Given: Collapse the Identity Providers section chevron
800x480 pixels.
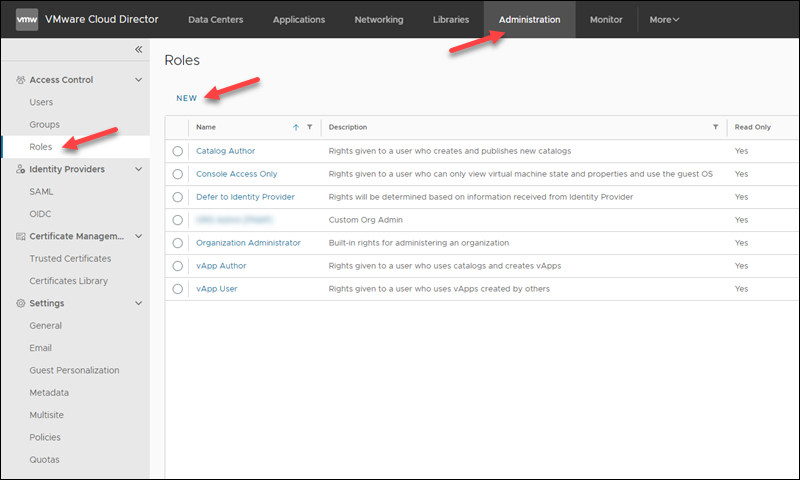Looking at the screenshot, I should (138, 169).
